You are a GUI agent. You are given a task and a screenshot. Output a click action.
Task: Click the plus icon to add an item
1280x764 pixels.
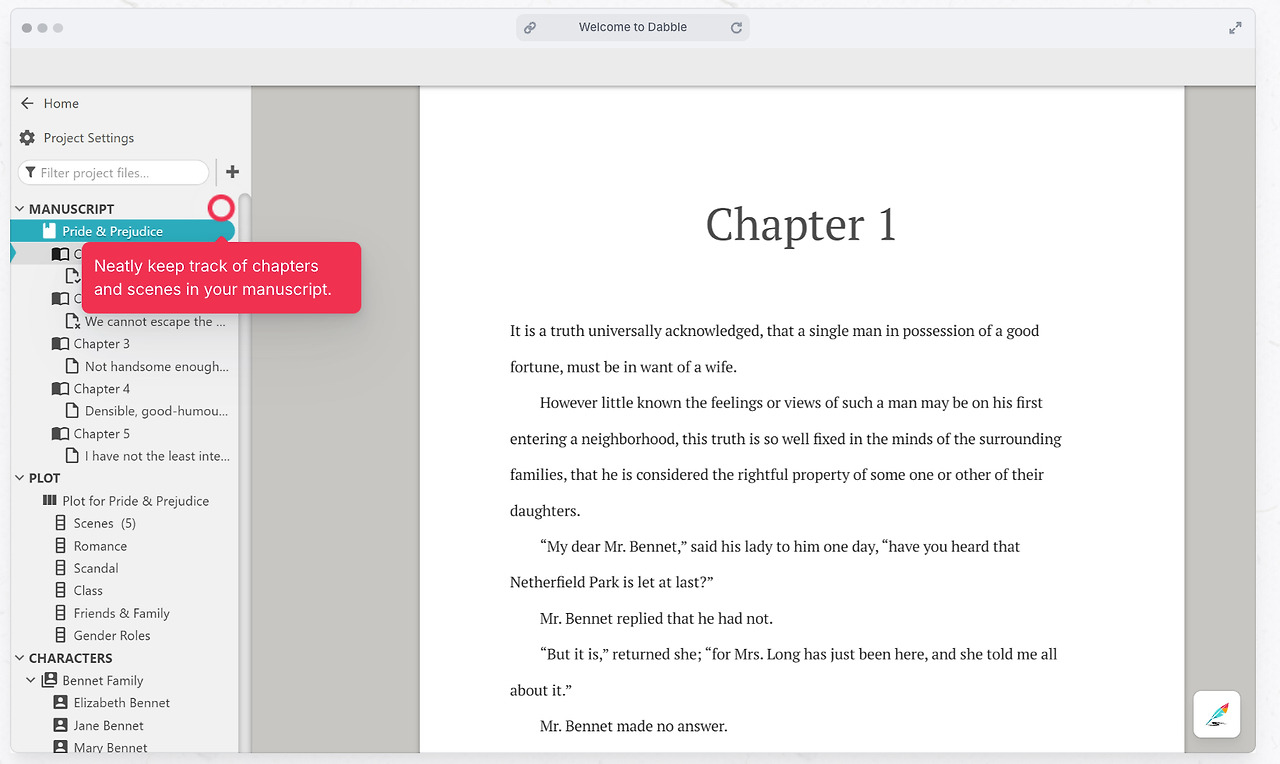click(232, 172)
